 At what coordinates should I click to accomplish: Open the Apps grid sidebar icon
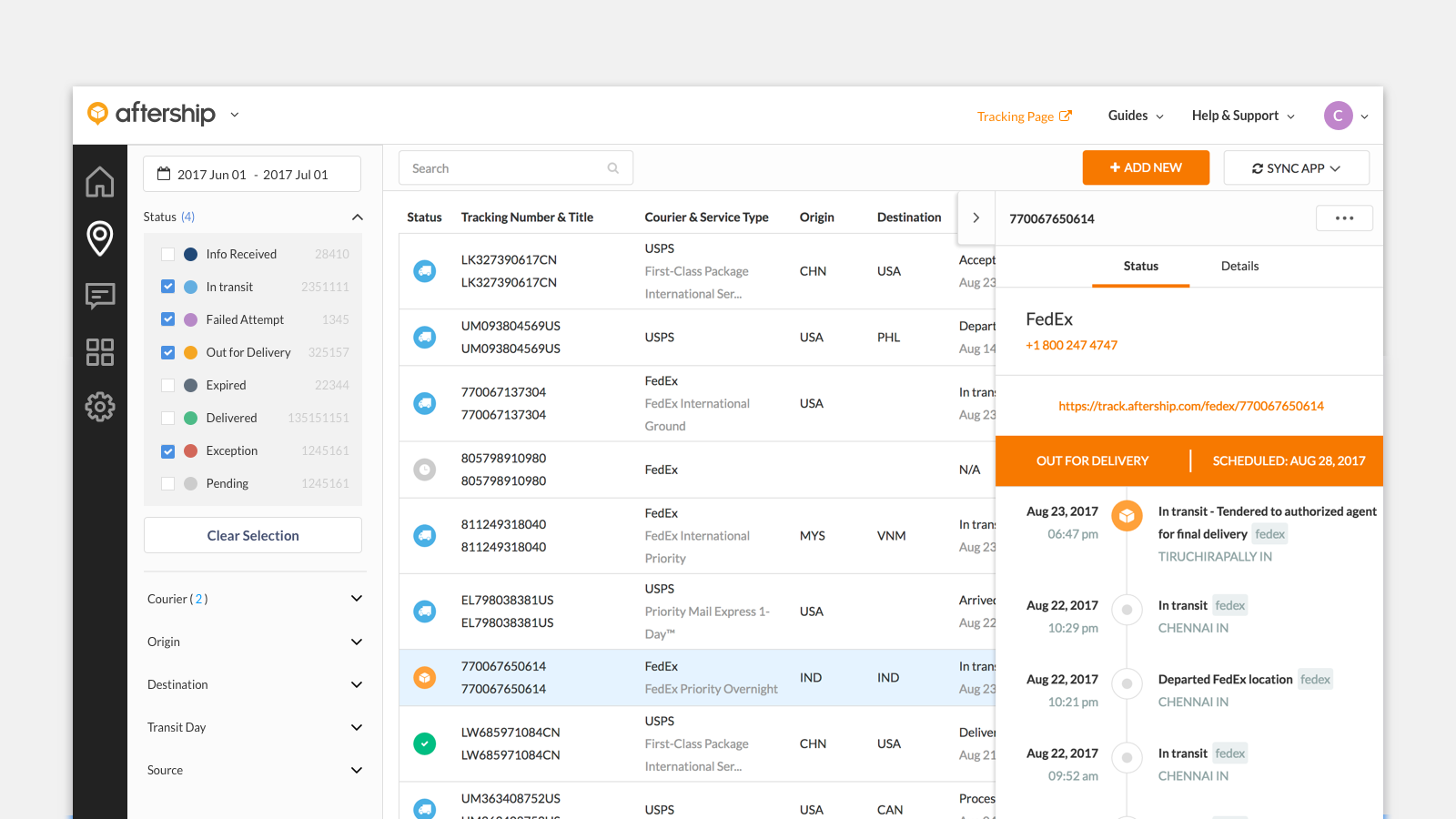[100, 352]
